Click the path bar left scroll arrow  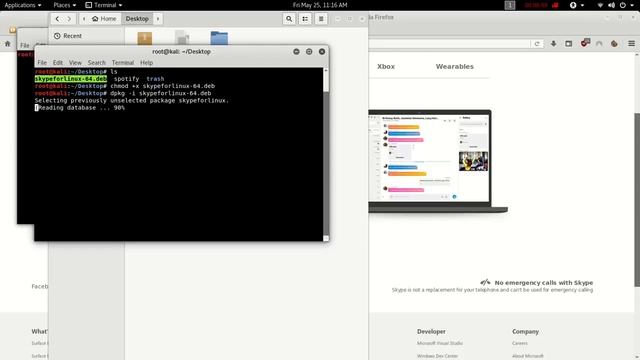pos(84,19)
